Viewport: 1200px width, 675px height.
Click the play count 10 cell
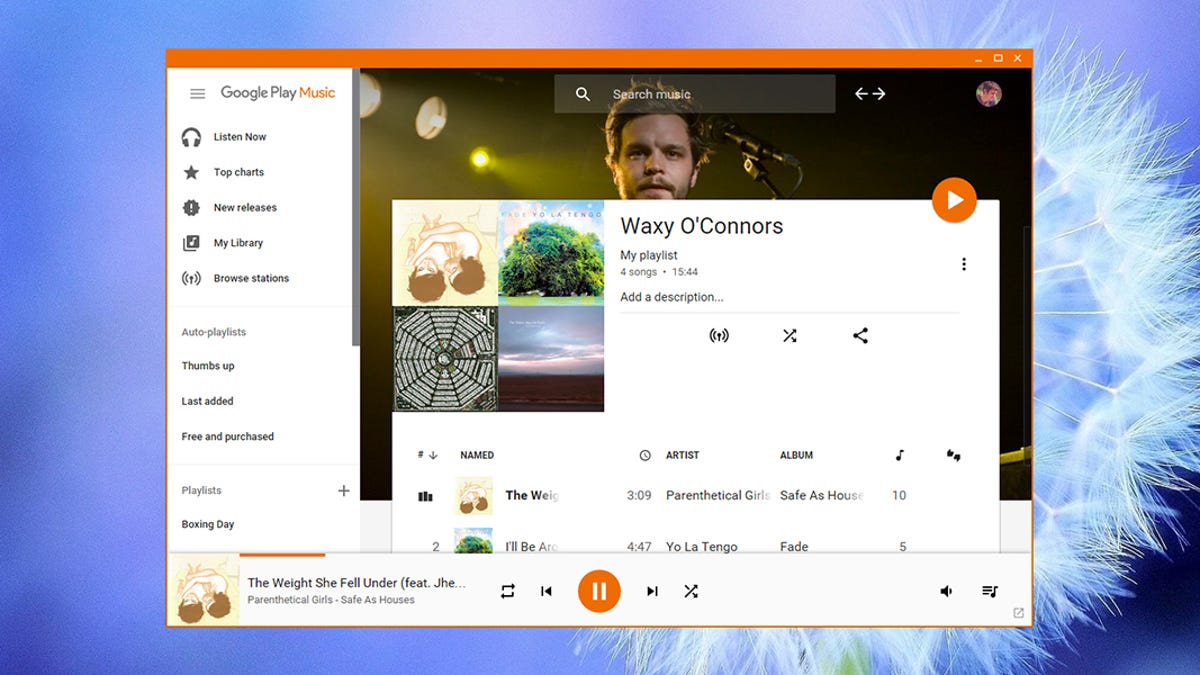click(x=899, y=495)
